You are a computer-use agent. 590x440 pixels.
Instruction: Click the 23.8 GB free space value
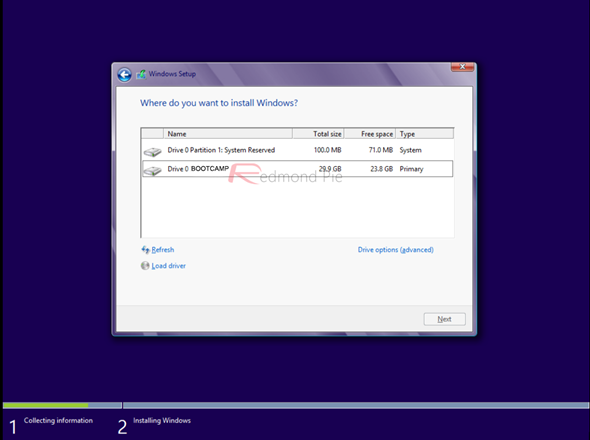click(382, 169)
